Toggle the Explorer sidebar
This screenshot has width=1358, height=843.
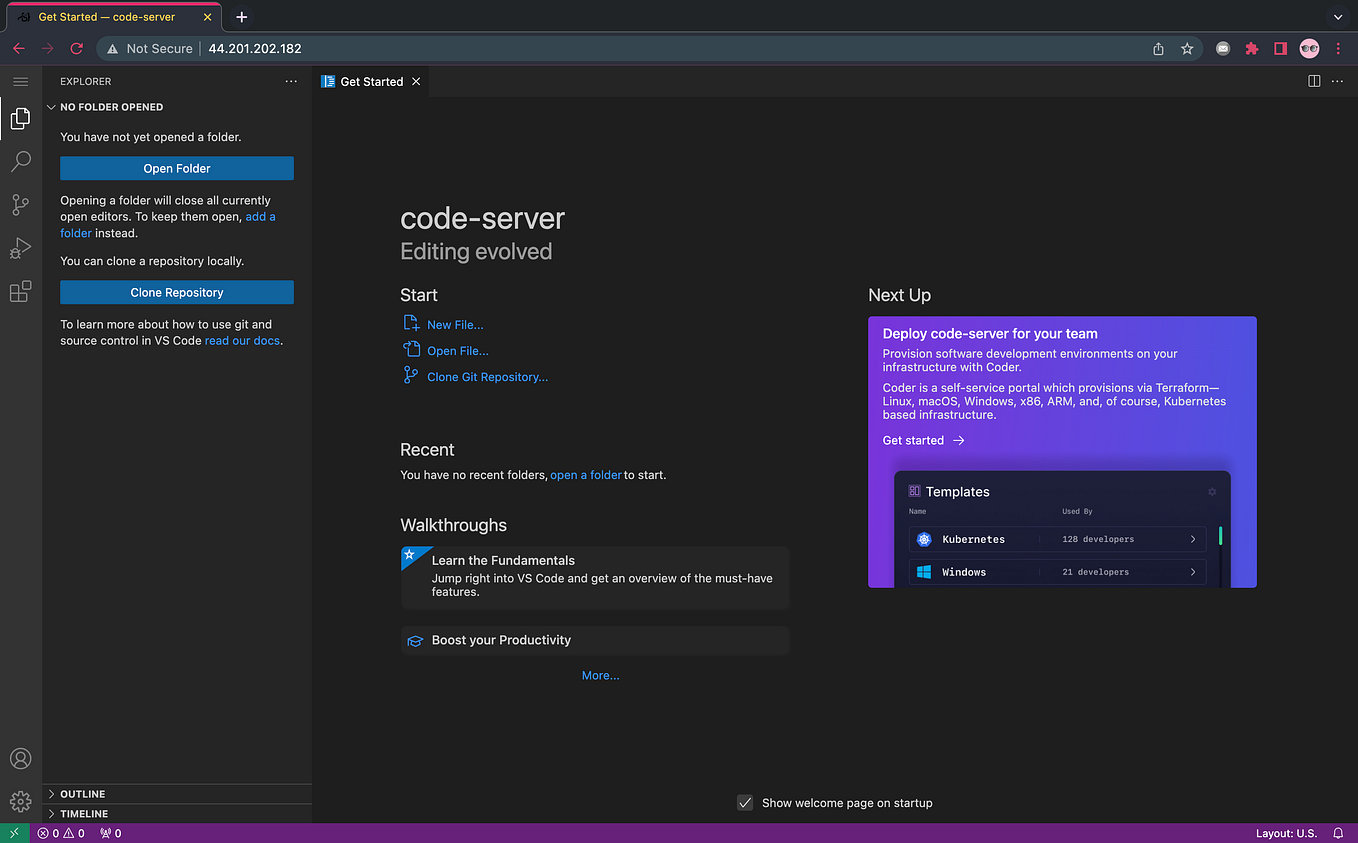[x=20, y=118]
